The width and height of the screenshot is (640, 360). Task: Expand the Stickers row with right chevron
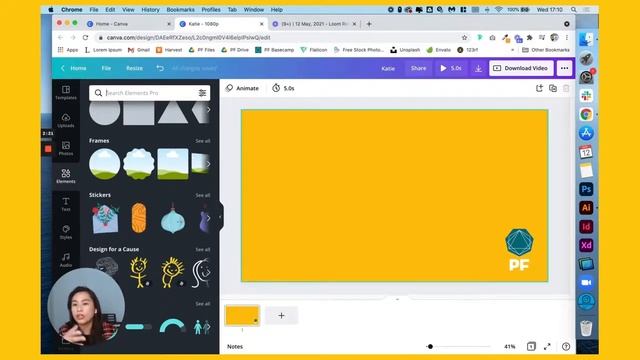(209, 218)
